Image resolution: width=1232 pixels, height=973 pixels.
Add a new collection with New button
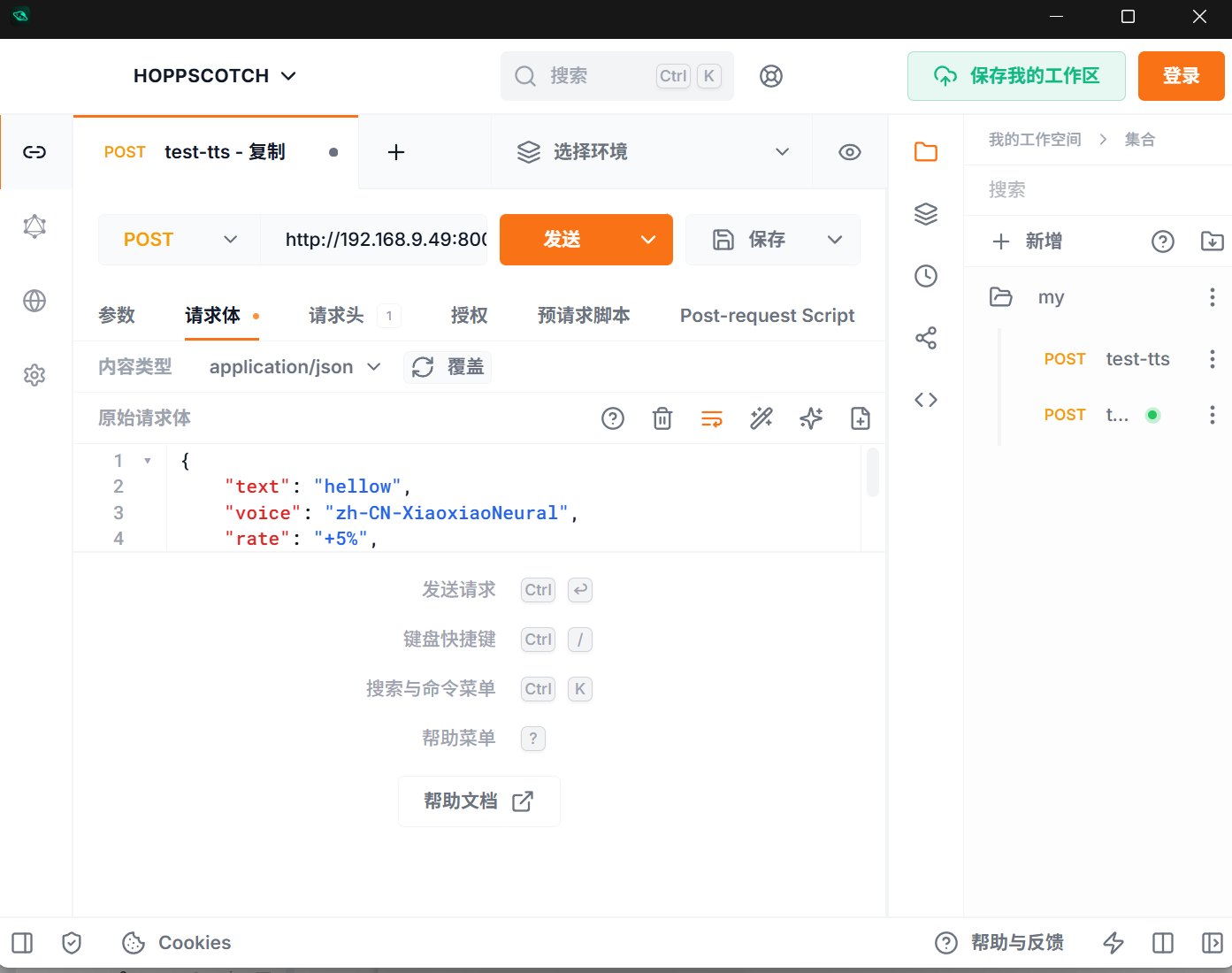tap(1028, 241)
